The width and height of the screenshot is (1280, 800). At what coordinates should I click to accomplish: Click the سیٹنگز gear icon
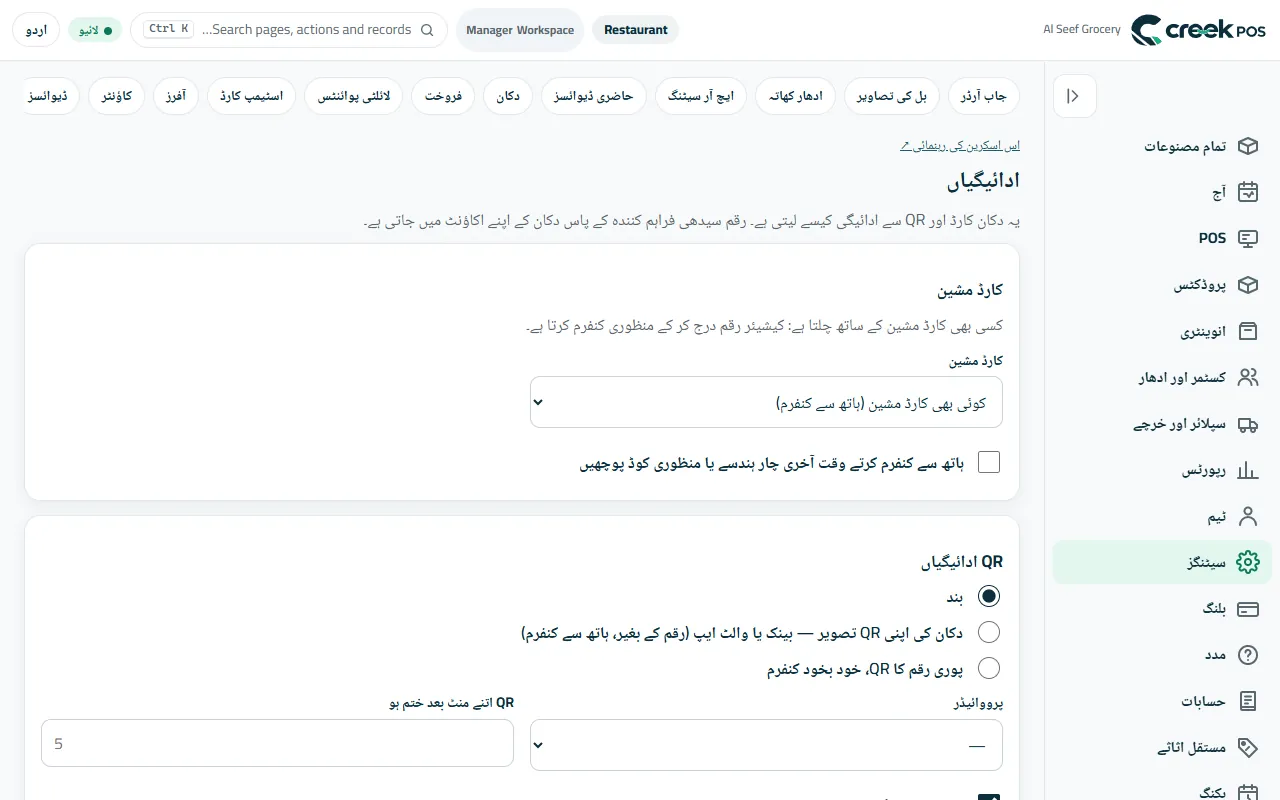tap(1247, 563)
